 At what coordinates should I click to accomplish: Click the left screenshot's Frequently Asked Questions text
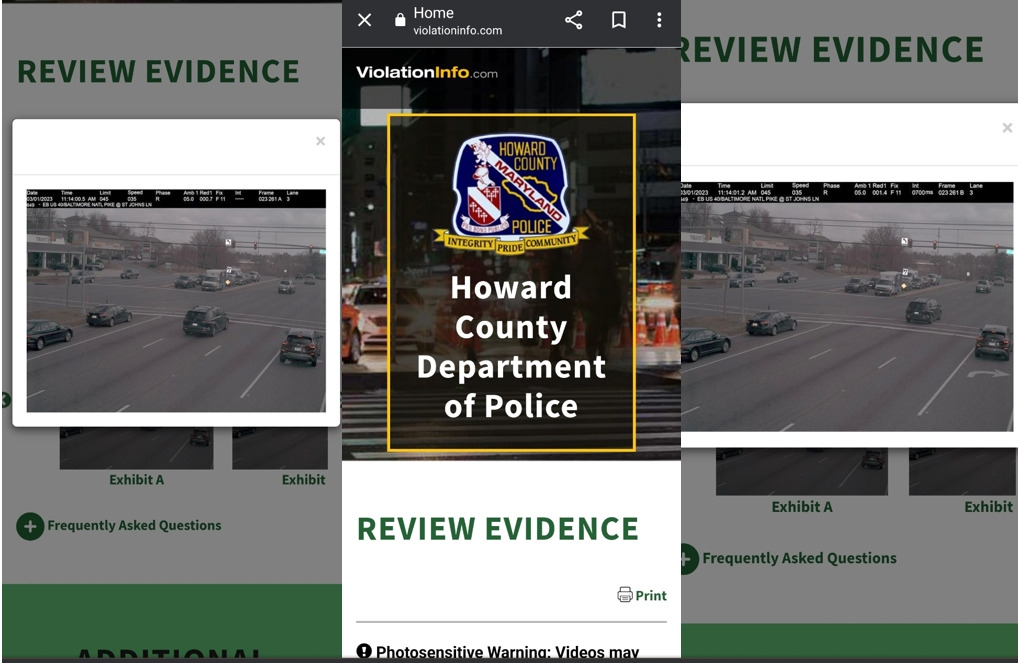tap(134, 525)
